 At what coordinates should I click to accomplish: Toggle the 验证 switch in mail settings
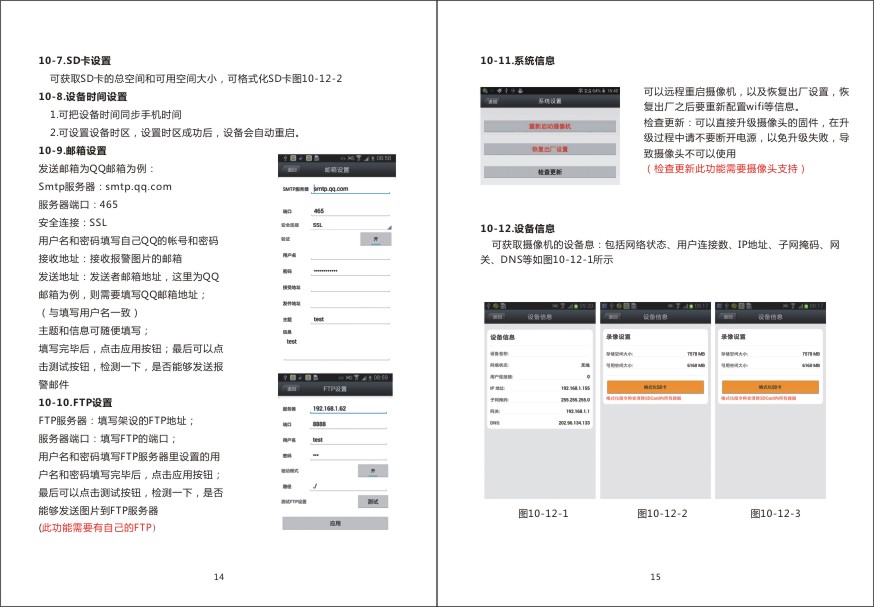[376, 239]
